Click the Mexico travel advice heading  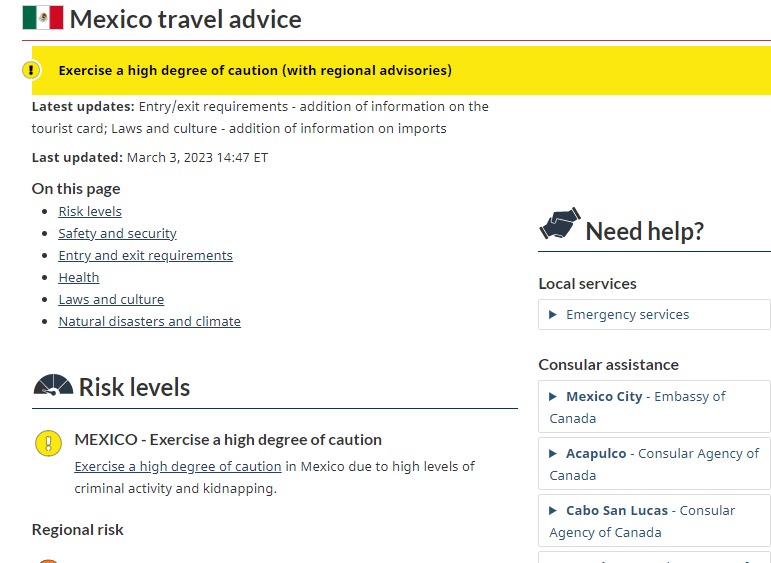click(185, 19)
